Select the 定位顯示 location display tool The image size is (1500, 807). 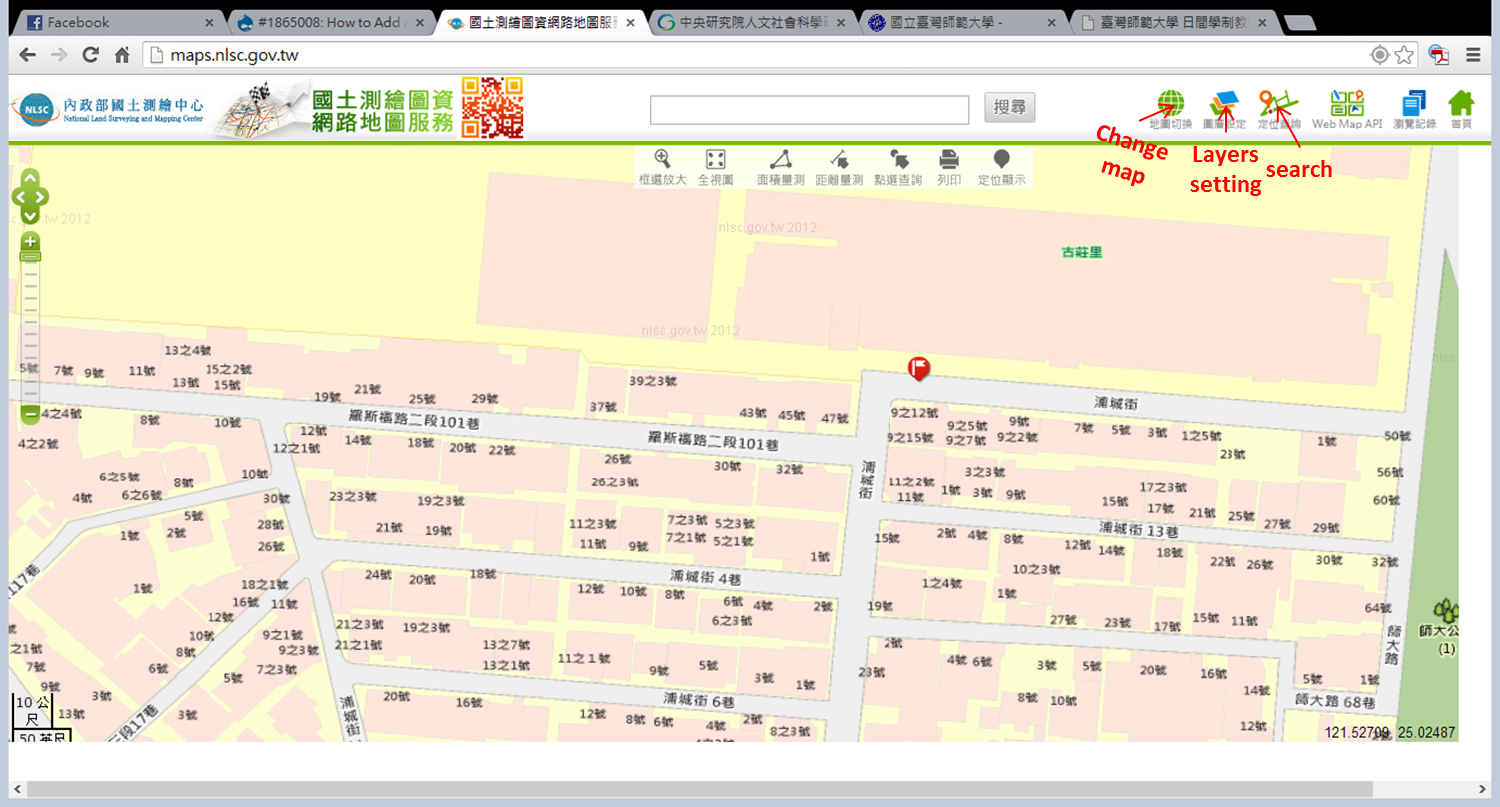point(1001,167)
